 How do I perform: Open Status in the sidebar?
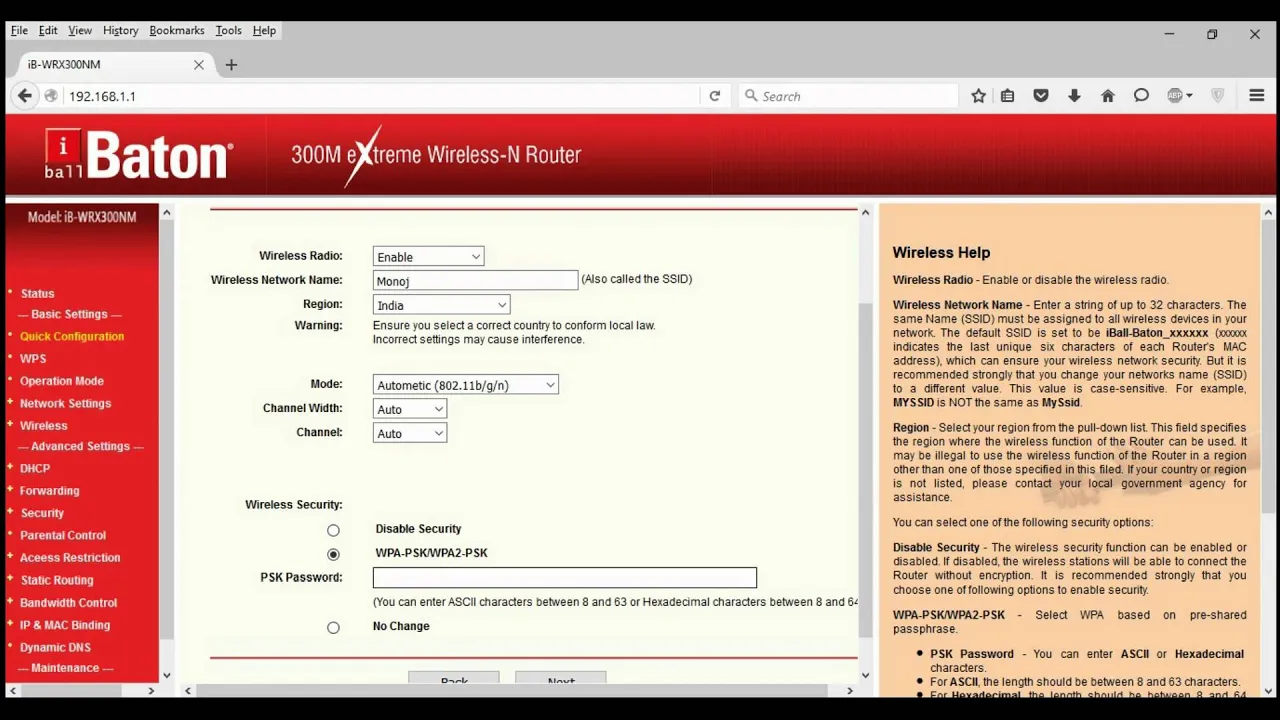(37, 293)
